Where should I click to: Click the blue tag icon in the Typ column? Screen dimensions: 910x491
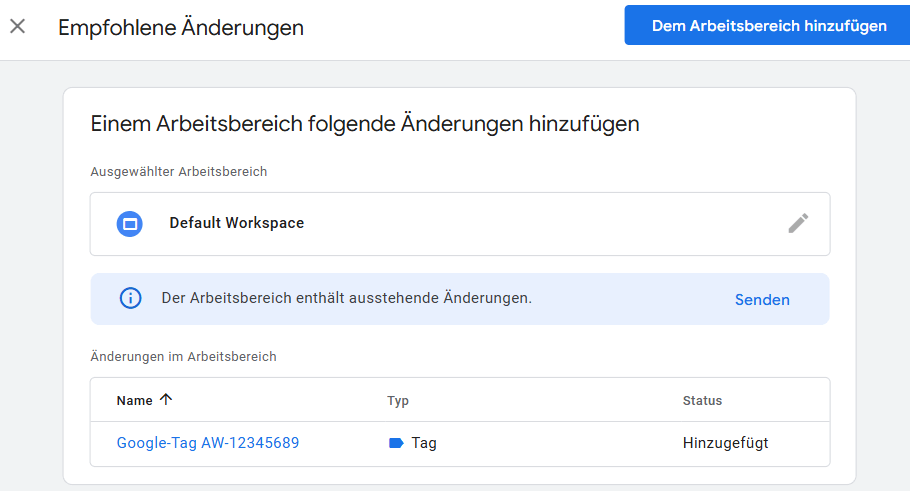396,443
